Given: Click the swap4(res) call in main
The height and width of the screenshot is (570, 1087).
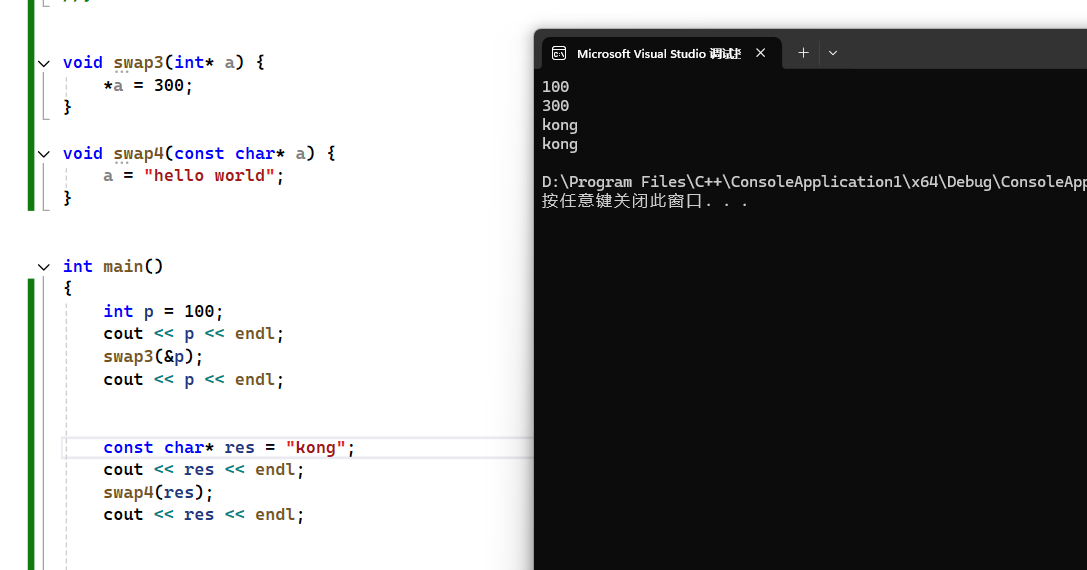Looking at the screenshot, I should click(158, 493).
